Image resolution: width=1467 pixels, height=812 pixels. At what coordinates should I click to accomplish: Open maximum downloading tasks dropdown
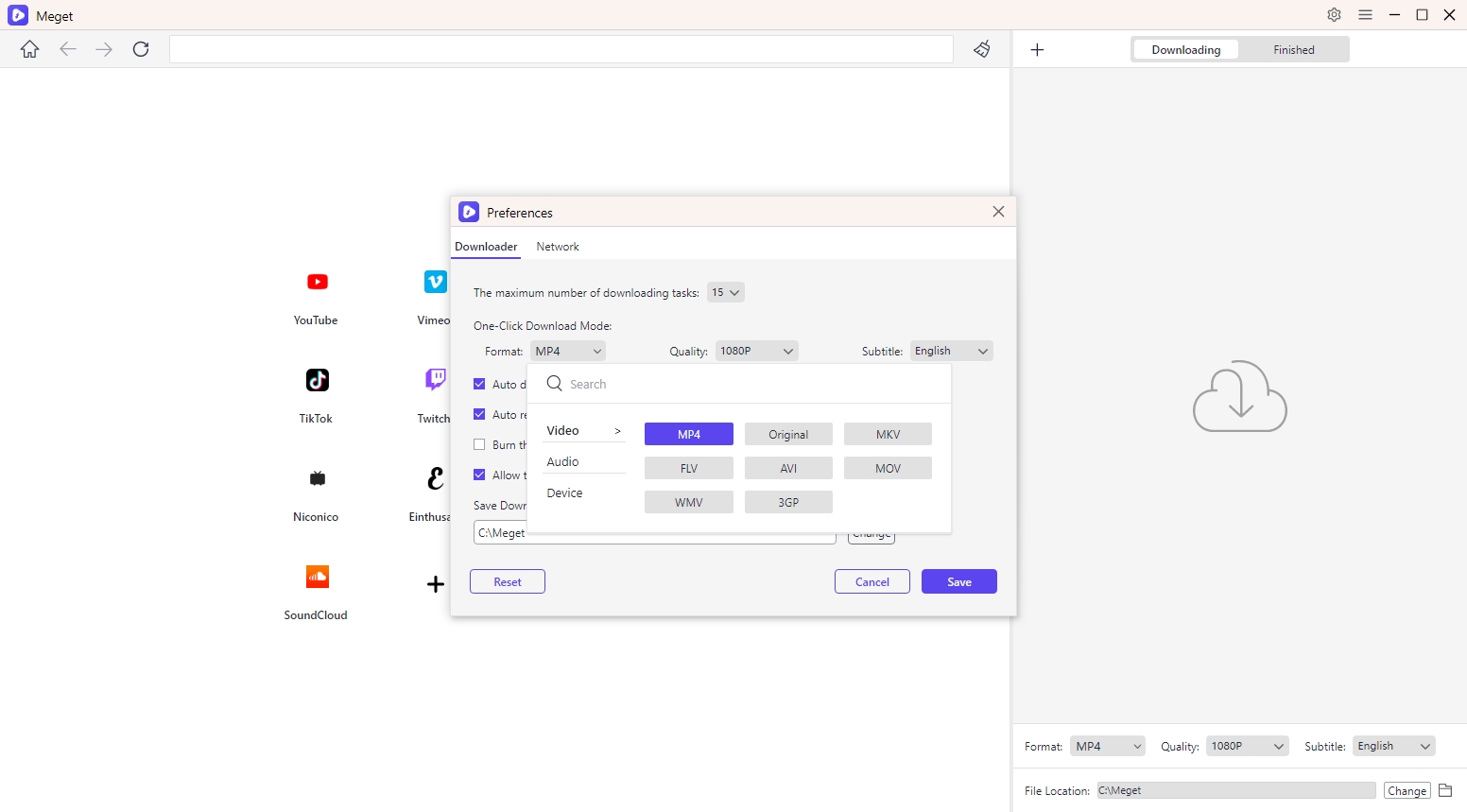(x=726, y=292)
